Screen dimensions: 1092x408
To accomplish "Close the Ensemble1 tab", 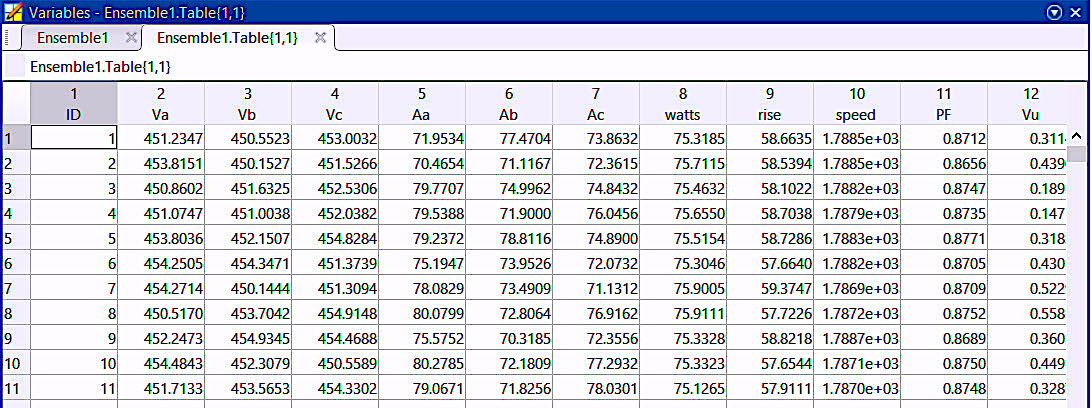I will (131, 38).
